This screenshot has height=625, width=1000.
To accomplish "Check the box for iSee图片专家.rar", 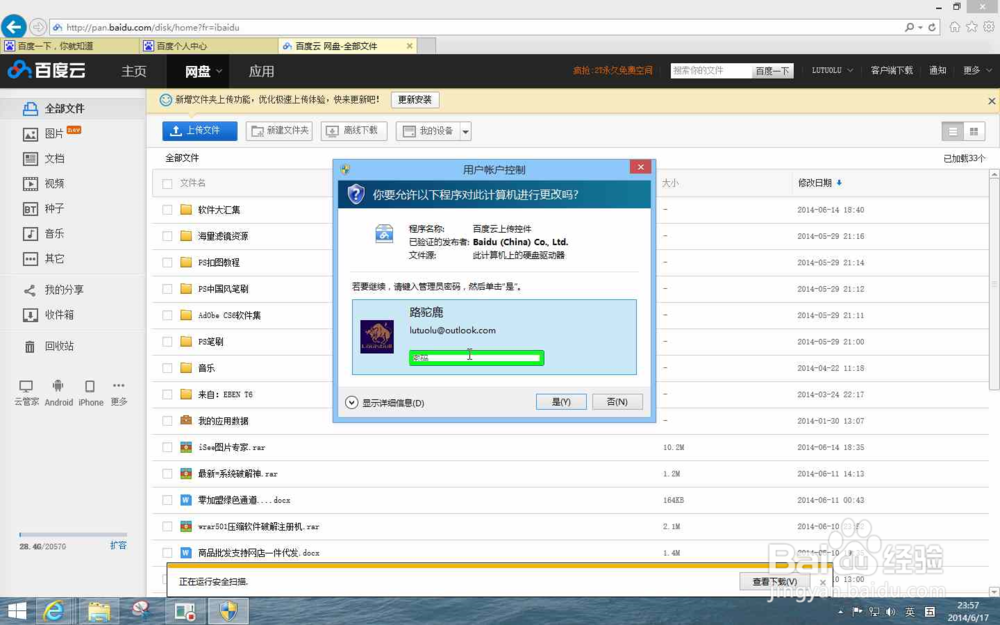I will click(x=167, y=447).
